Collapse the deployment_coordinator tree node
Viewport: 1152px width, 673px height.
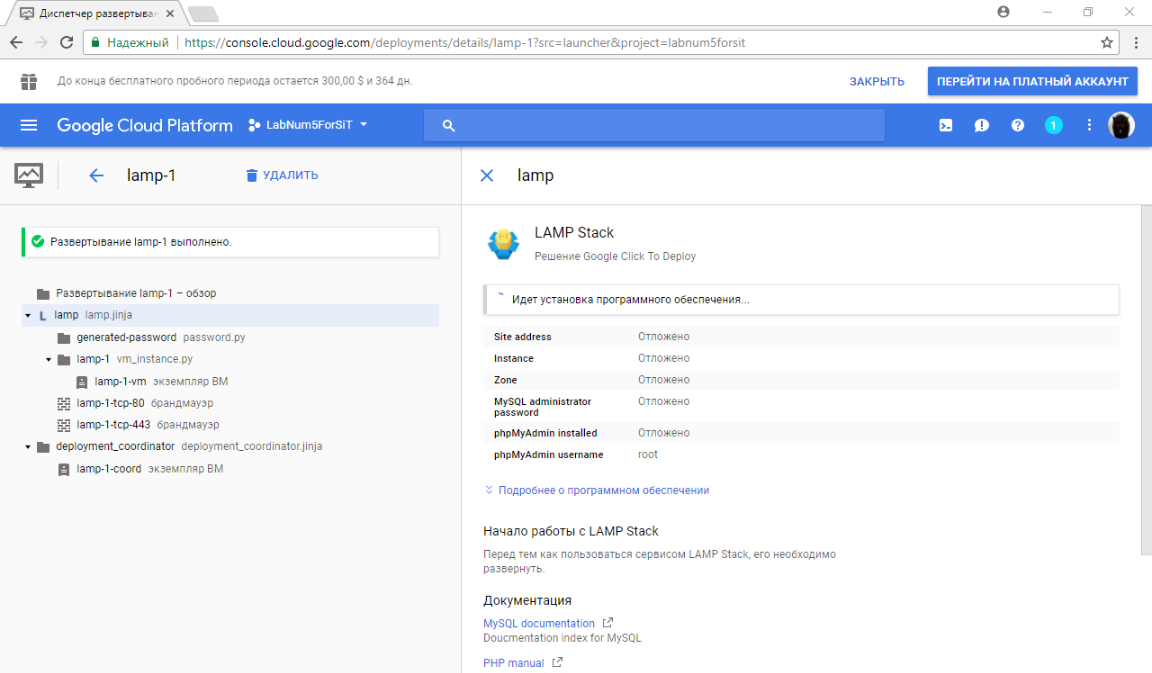pyautogui.click(x=28, y=447)
